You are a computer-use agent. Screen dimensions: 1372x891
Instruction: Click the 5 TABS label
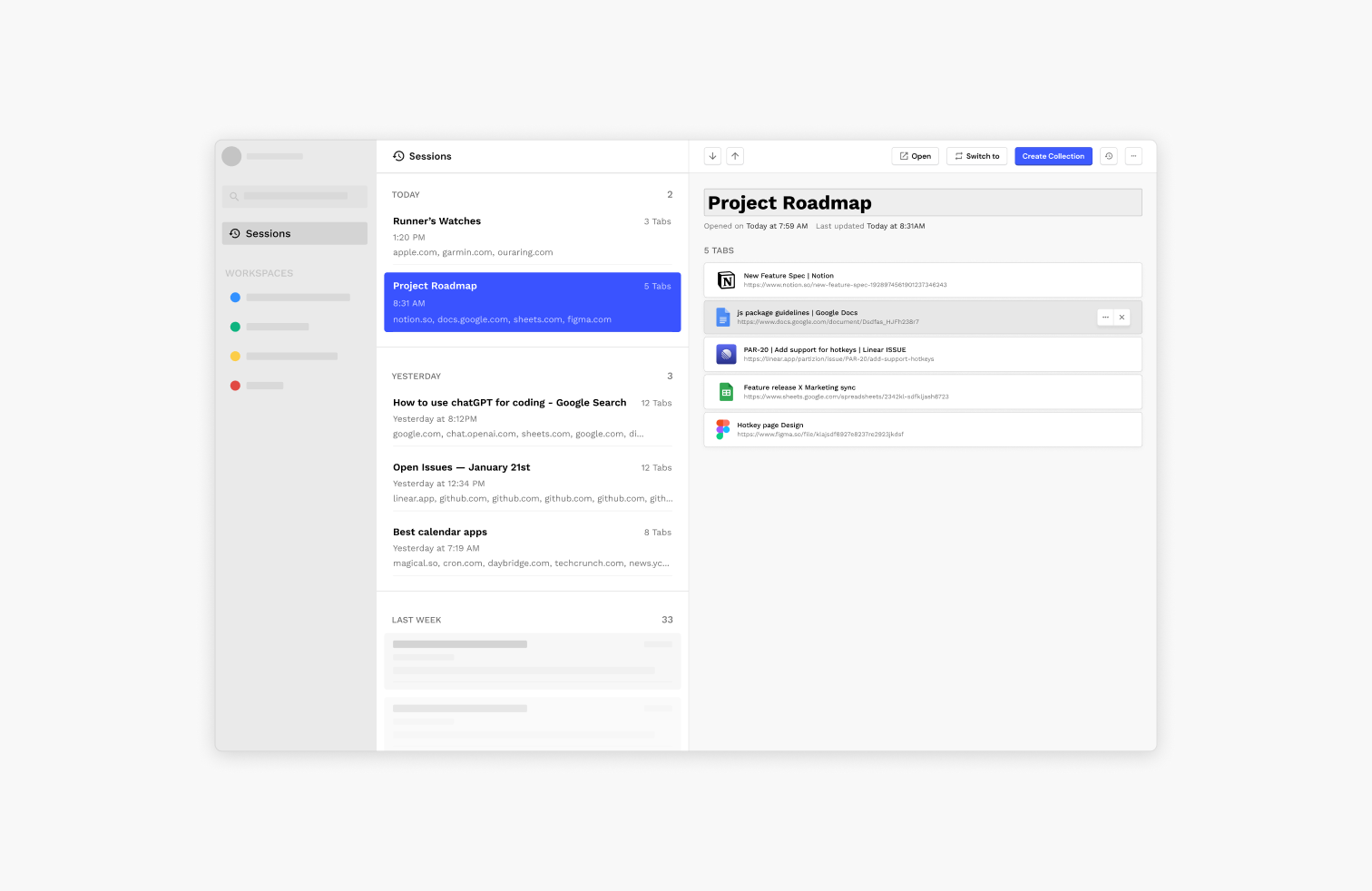coord(719,250)
